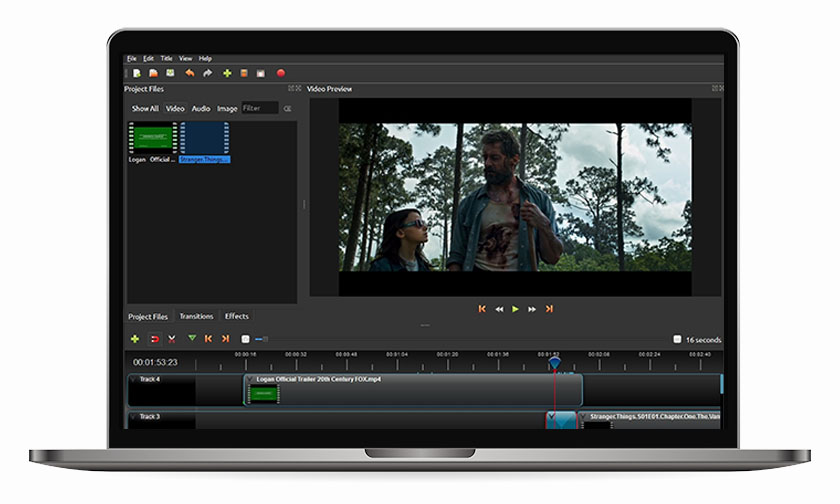Click into the Filter text field
Screen dimensions: 840x504
[x=260, y=108]
